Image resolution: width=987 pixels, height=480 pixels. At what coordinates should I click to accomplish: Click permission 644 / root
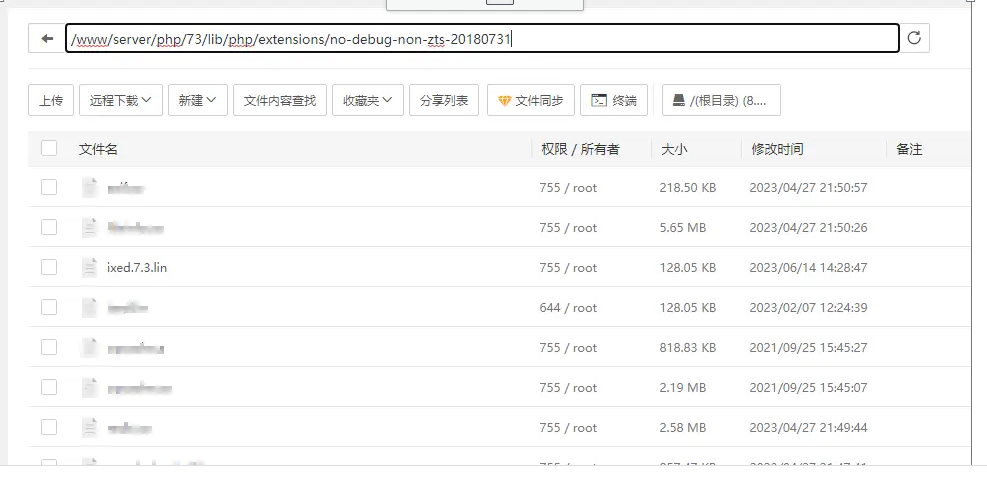click(568, 308)
